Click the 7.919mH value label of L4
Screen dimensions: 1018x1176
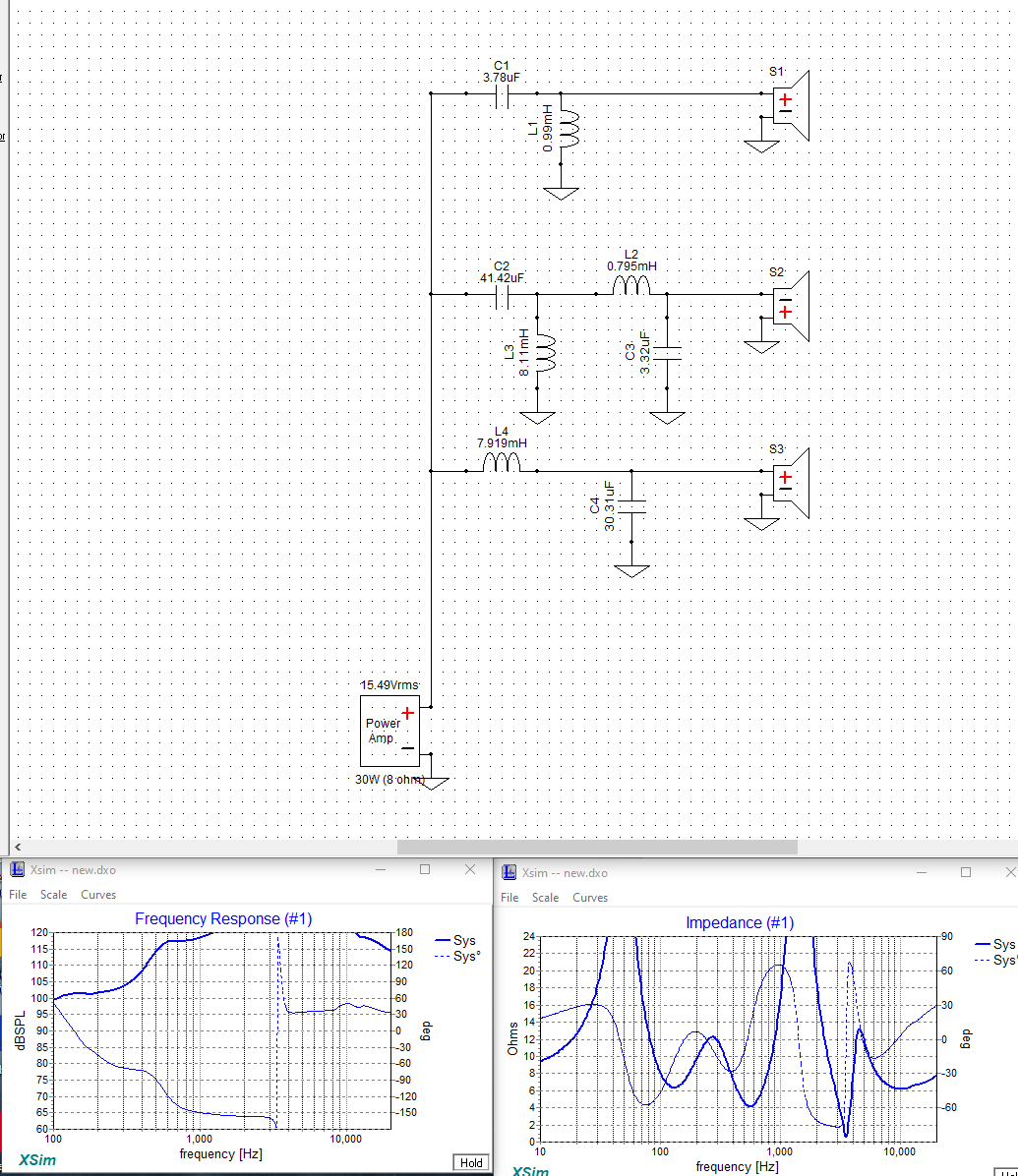pyautogui.click(x=502, y=443)
